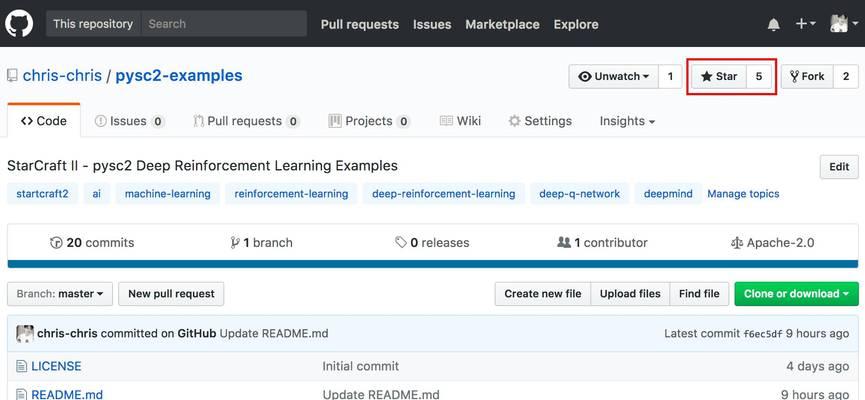View the 1 contributor page
The height and width of the screenshot is (400, 865).
point(602,243)
